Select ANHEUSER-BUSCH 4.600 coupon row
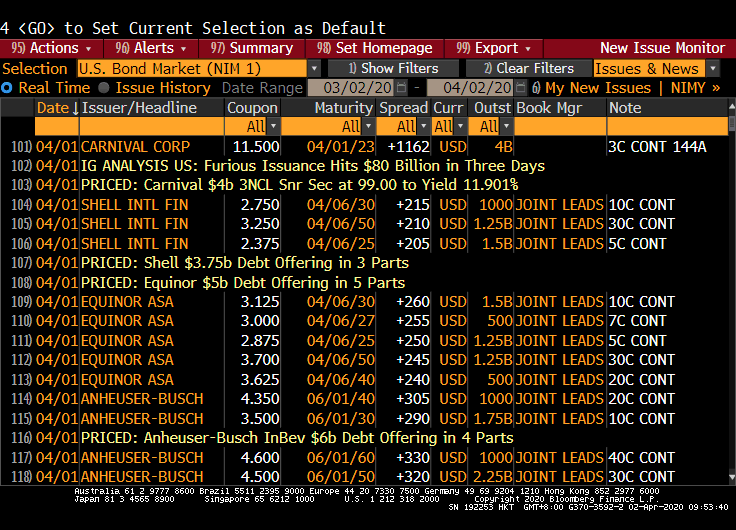Image resolution: width=736 pixels, height=530 pixels. (x=364, y=458)
